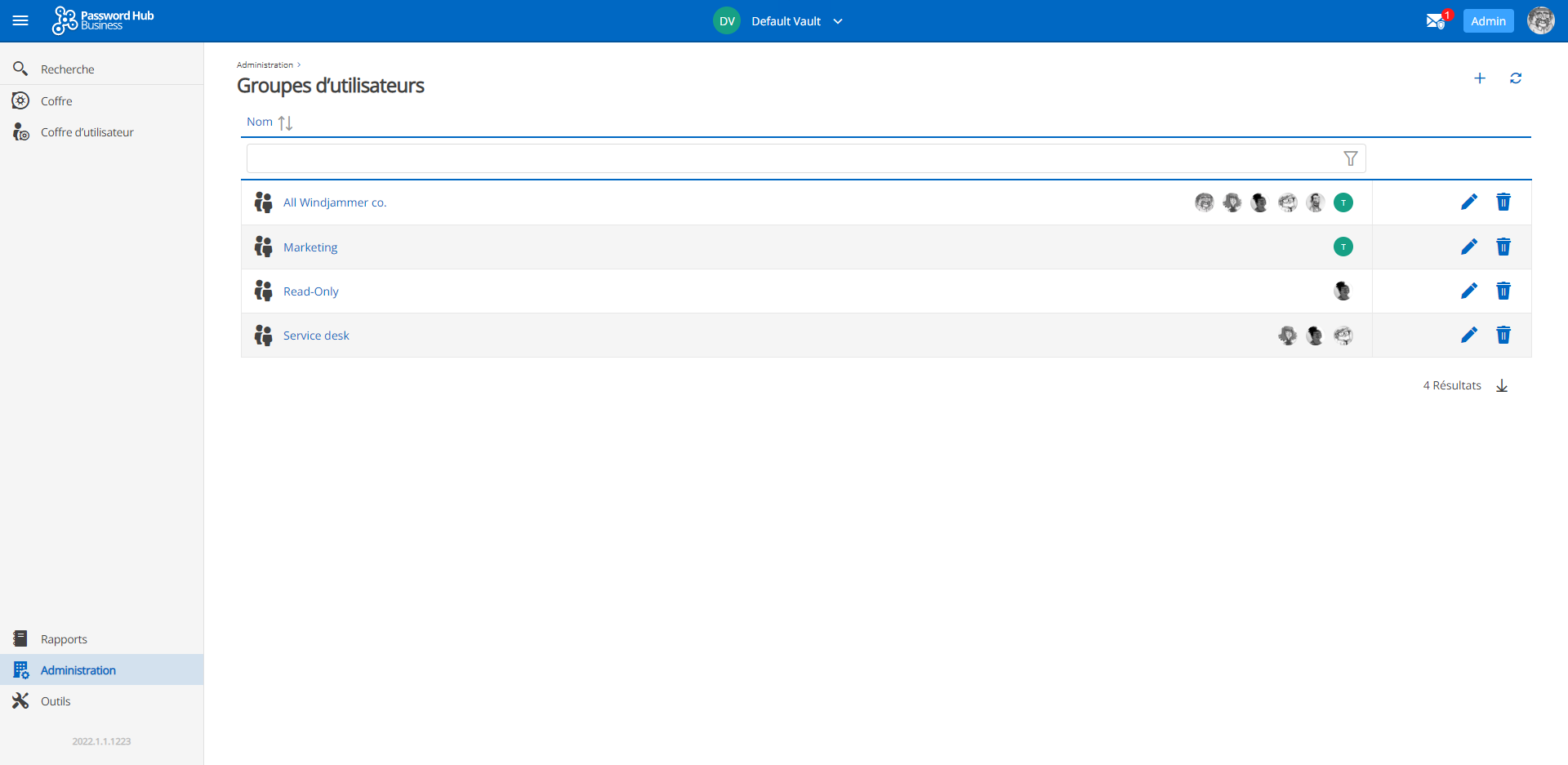1568x765 pixels.
Task: Click the Administration breadcrumb link
Action: (x=265, y=64)
